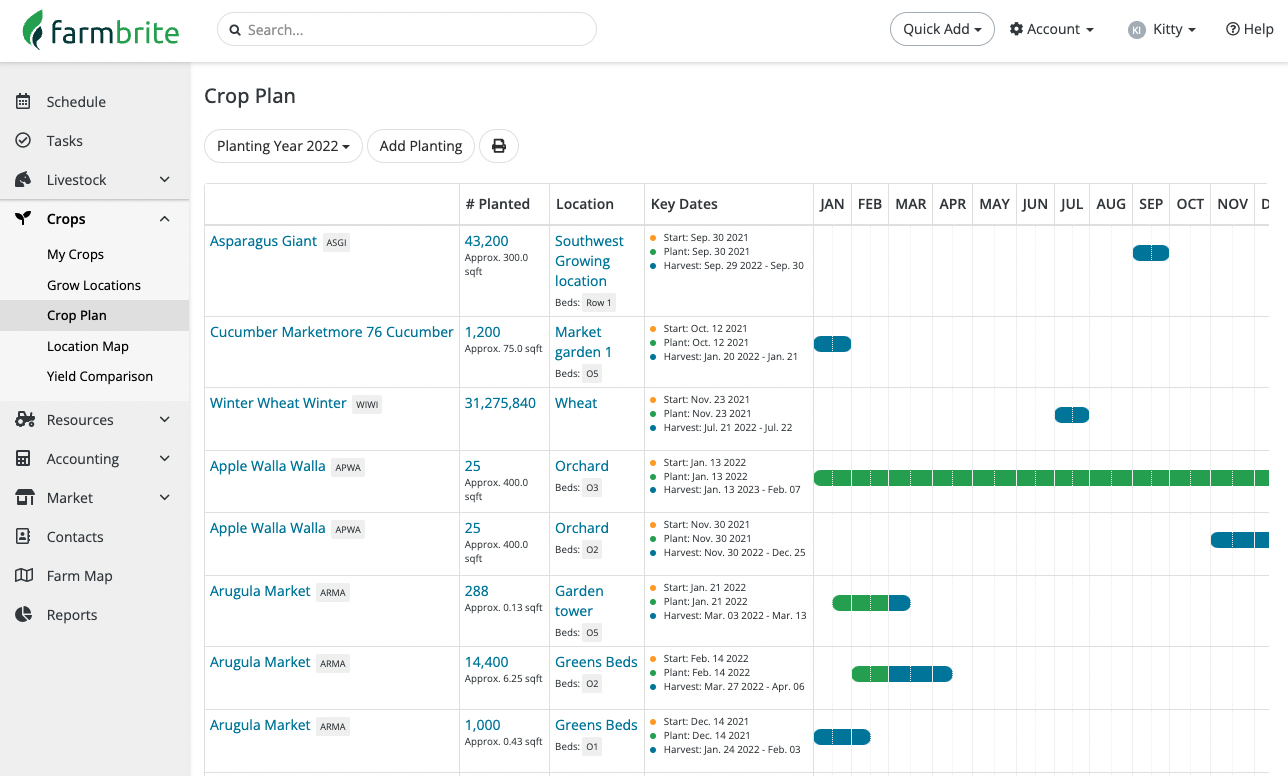Select the Tasks checkmark icon
This screenshot has height=776, width=1288.
25,140
